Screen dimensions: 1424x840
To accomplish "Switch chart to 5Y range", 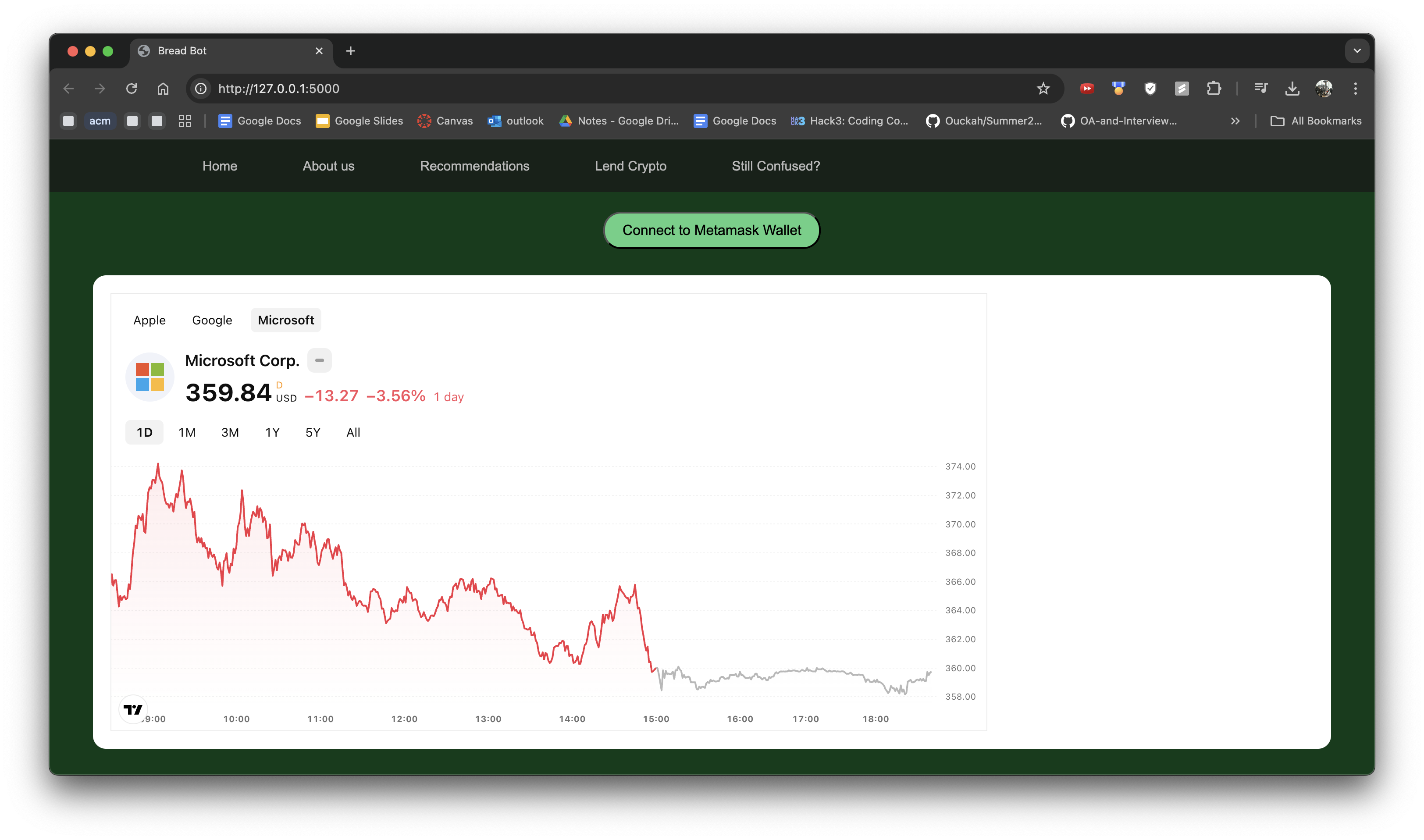I will 313,432.
